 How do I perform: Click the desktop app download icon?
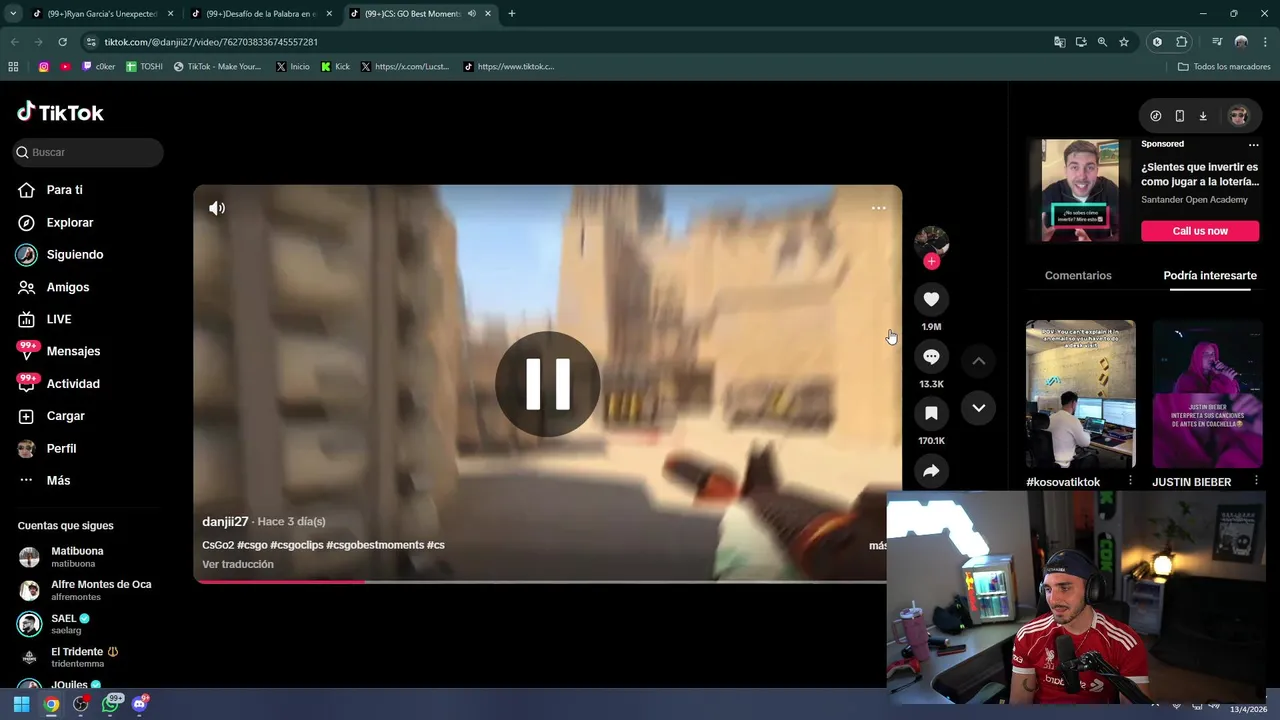coord(1203,116)
